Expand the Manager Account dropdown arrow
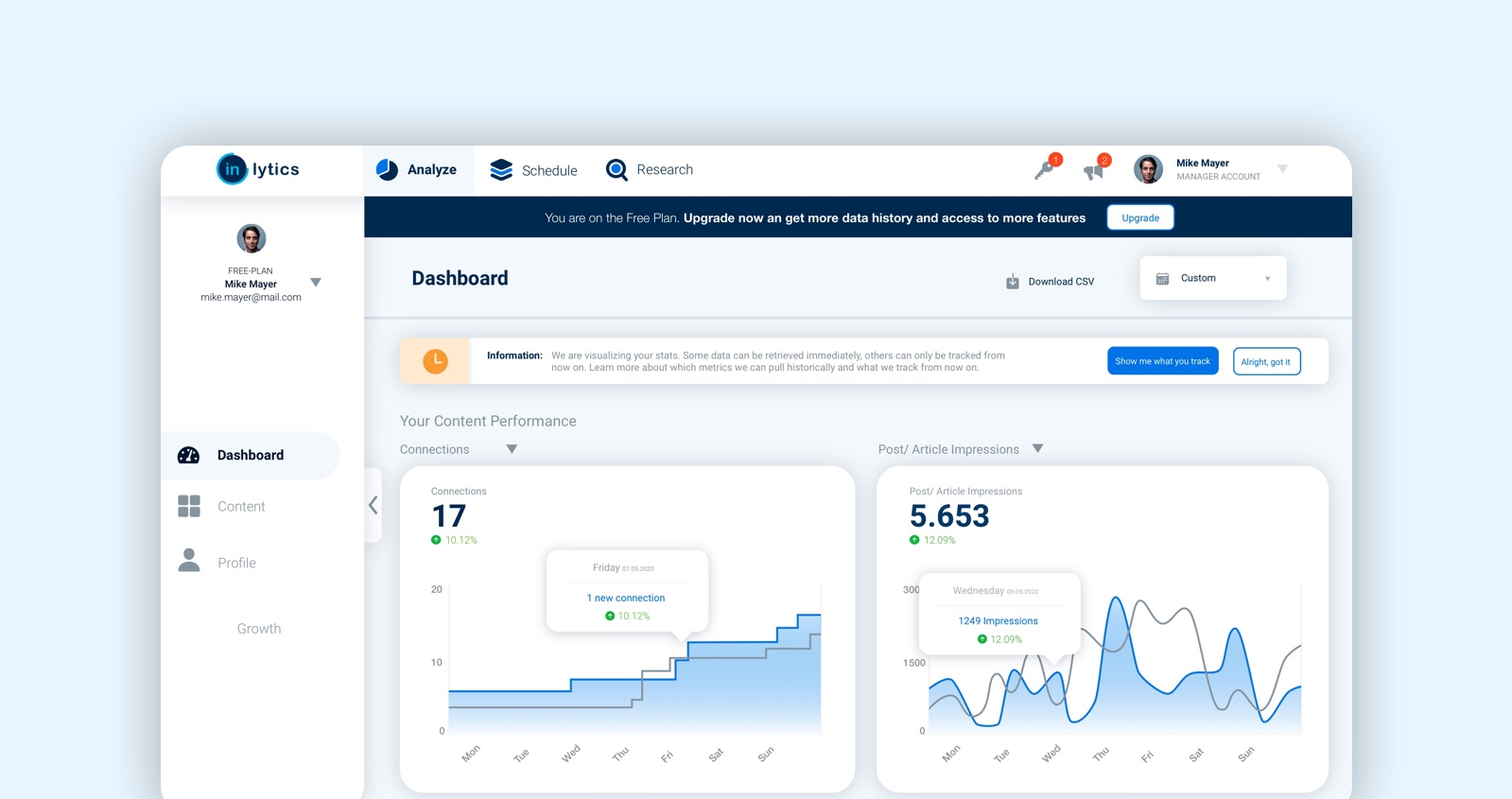The width and height of the screenshot is (1512, 799). (x=1283, y=169)
